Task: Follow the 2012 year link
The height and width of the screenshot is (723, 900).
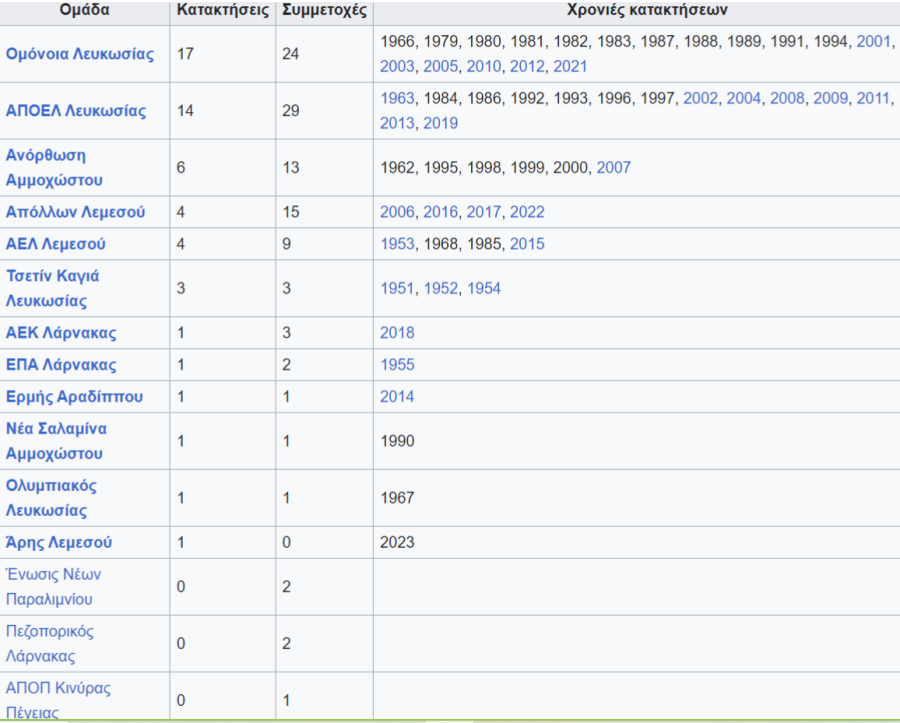Action: (x=527, y=67)
